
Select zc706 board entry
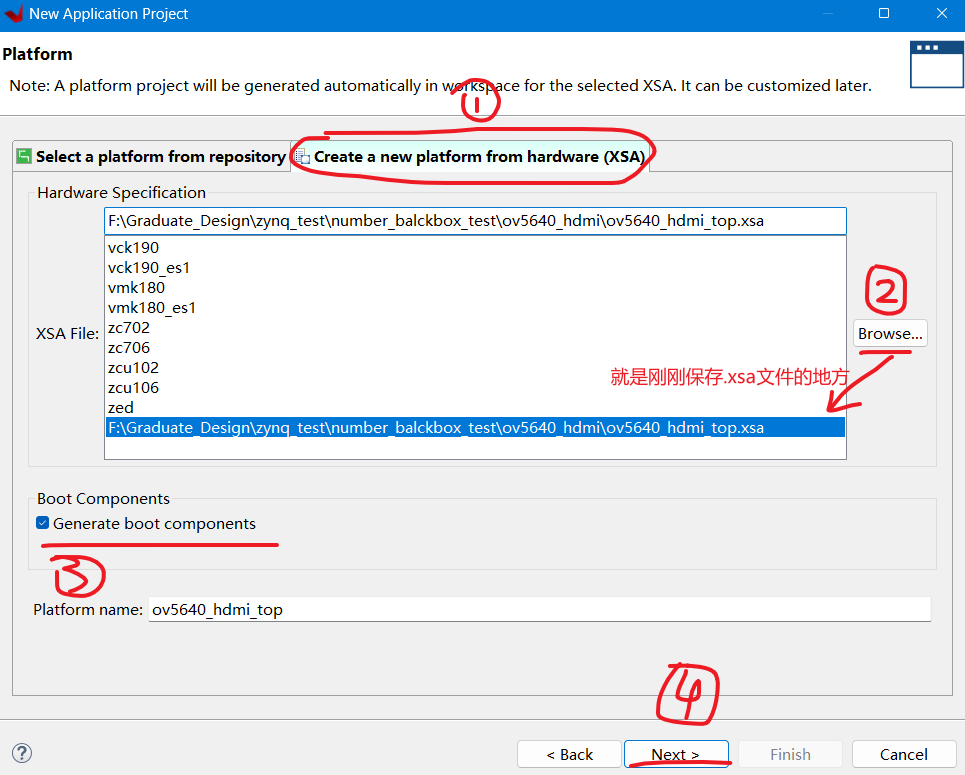pyautogui.click(x=475, y=348)
